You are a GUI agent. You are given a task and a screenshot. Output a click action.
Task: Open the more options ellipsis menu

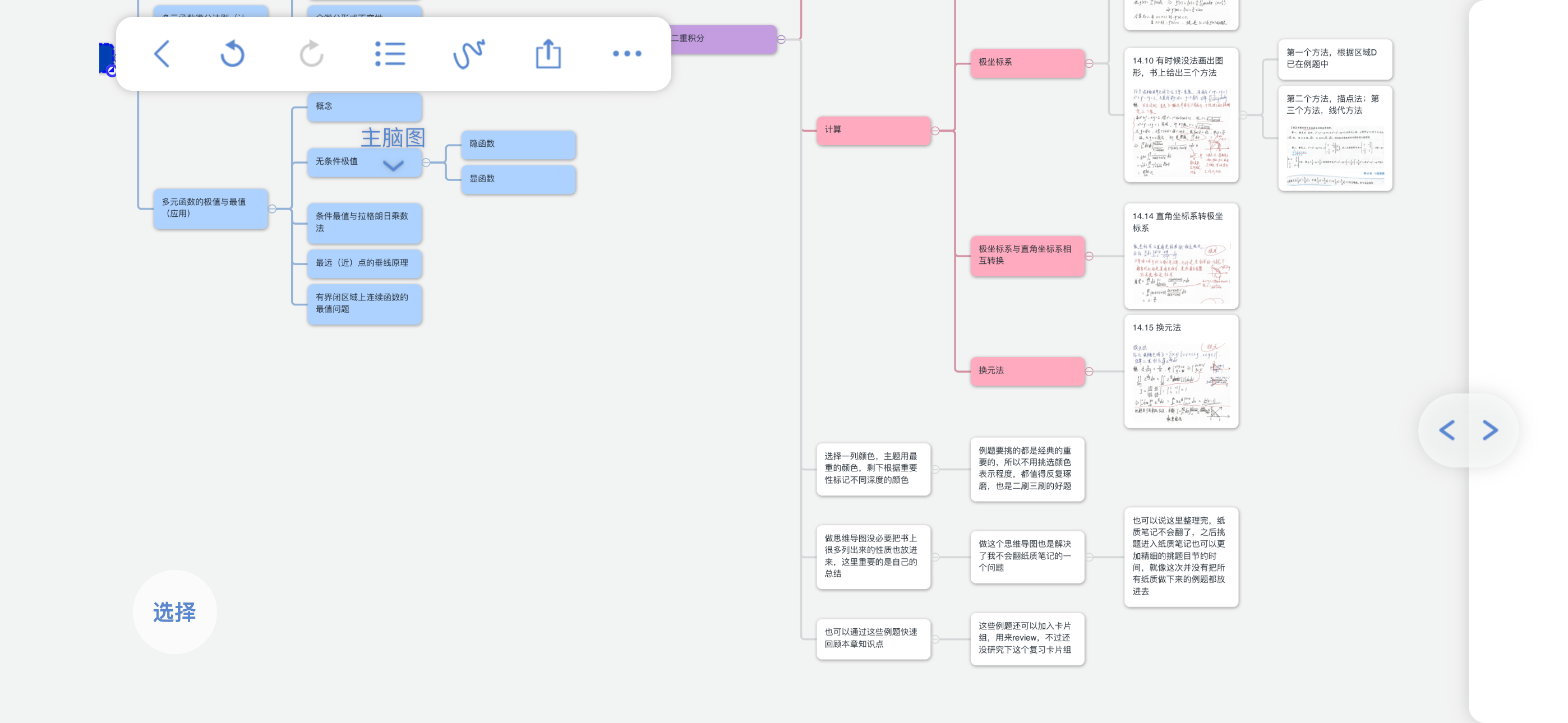pyautogui.click(x=627, y=54)
